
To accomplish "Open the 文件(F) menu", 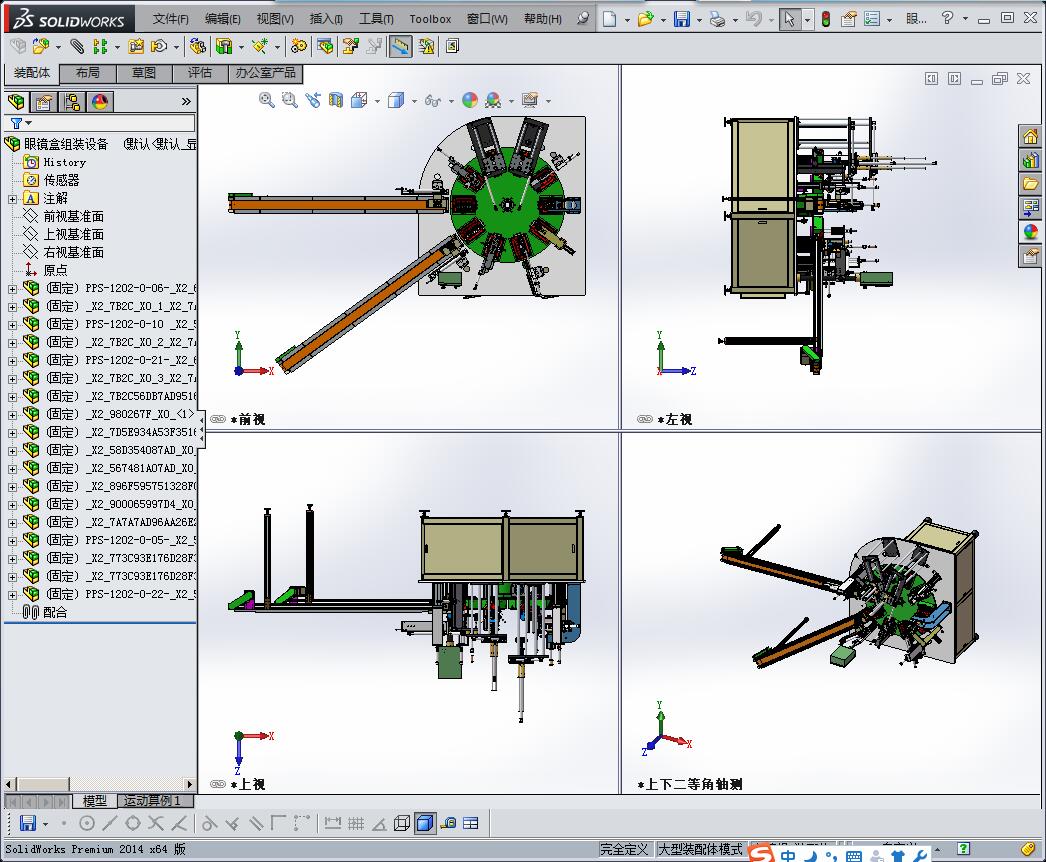I will (x=171, y=19).
